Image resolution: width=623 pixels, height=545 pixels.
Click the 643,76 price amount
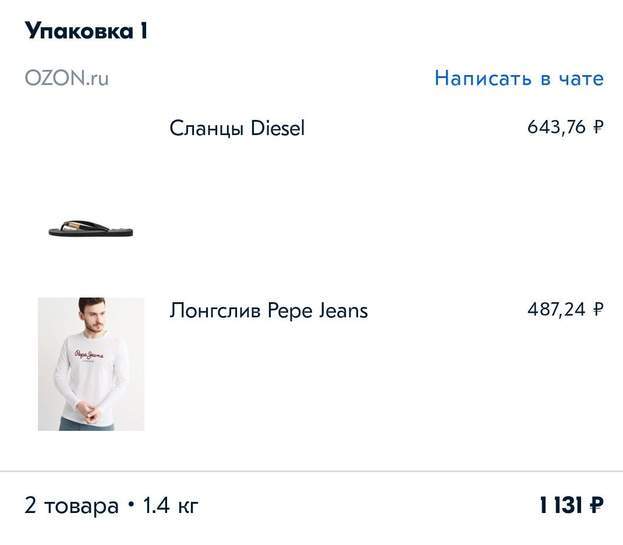click(x=556, y=127)
